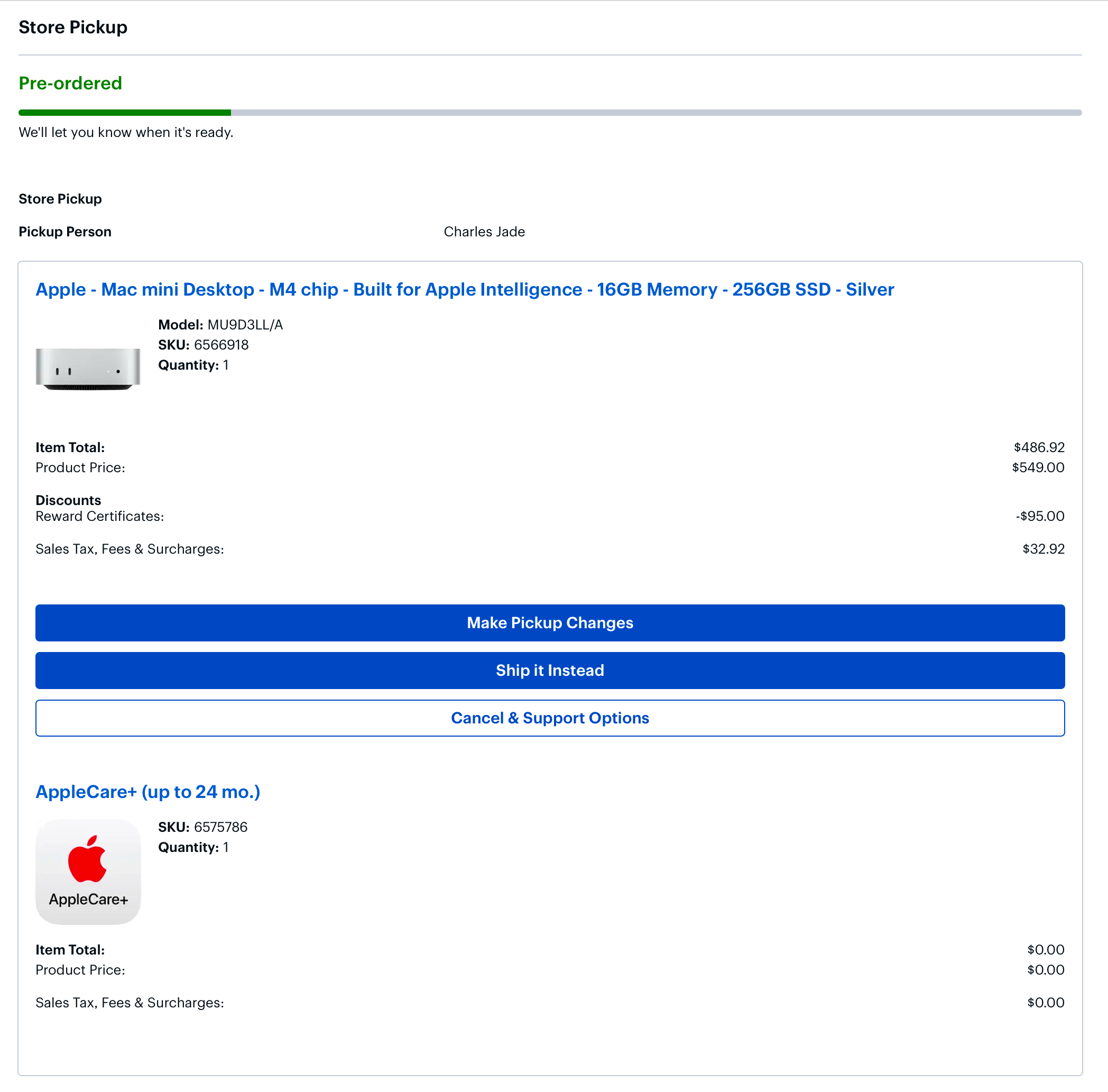Open the Mac mini Desktop product link
Image resolution: width=1108 pixels, height=1092 pixels.
click(464, 290)
